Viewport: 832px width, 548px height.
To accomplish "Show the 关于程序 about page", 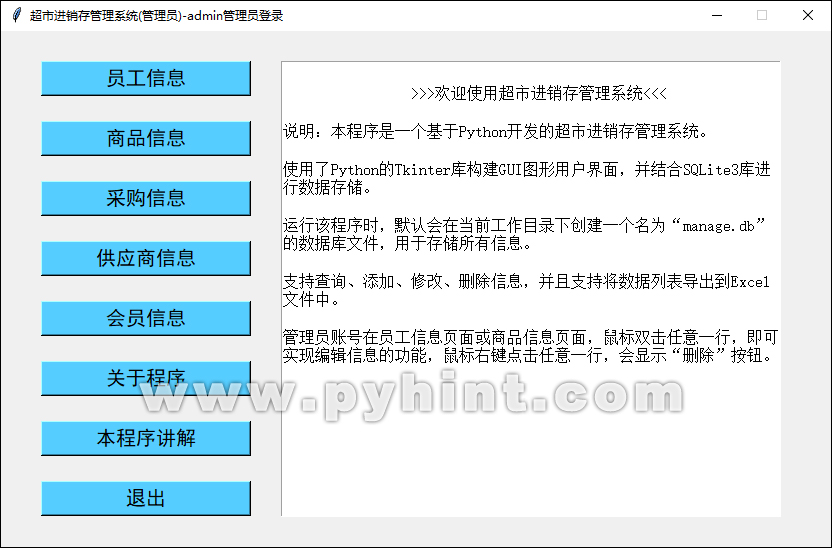I will coord(146,378).
